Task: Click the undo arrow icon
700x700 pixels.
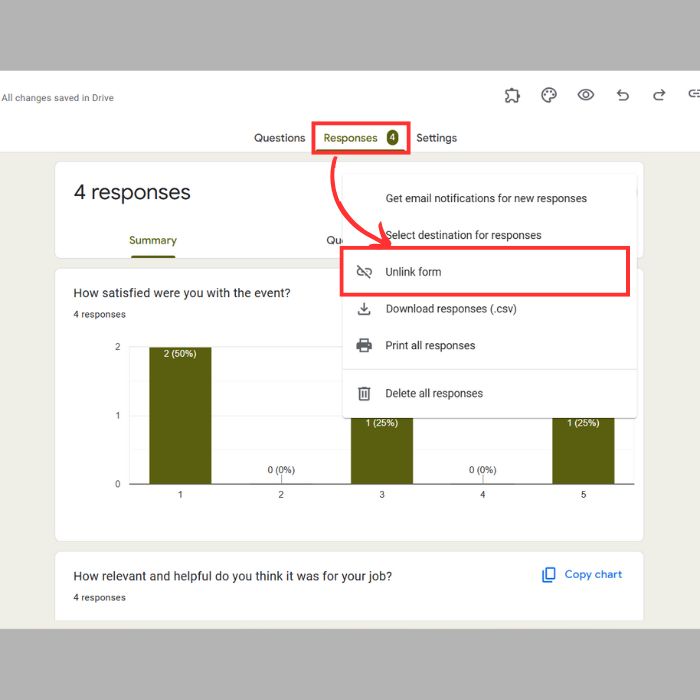Action: point(622,95)
